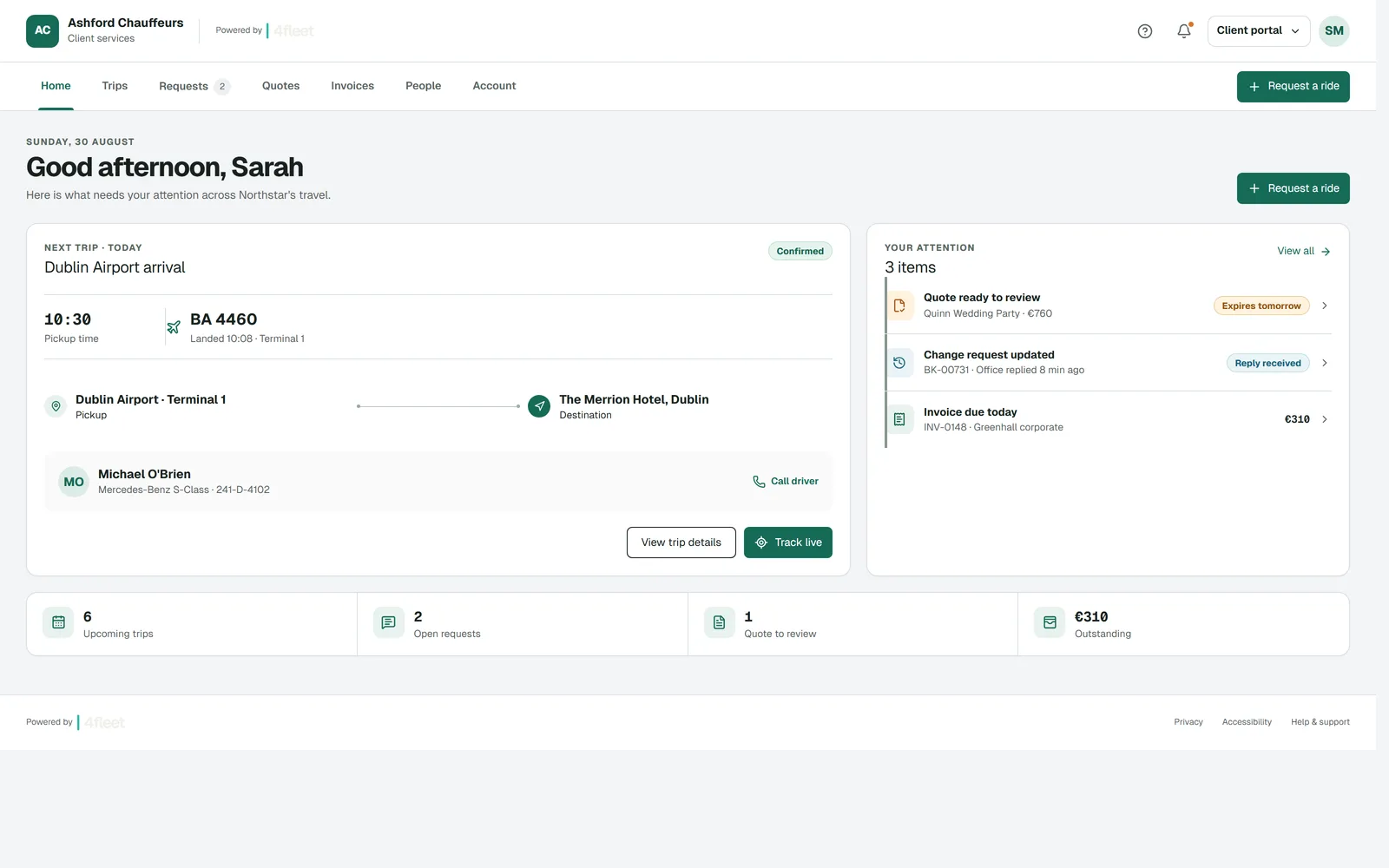Click the calendar icon for Upcoming trips

(58, 622)
